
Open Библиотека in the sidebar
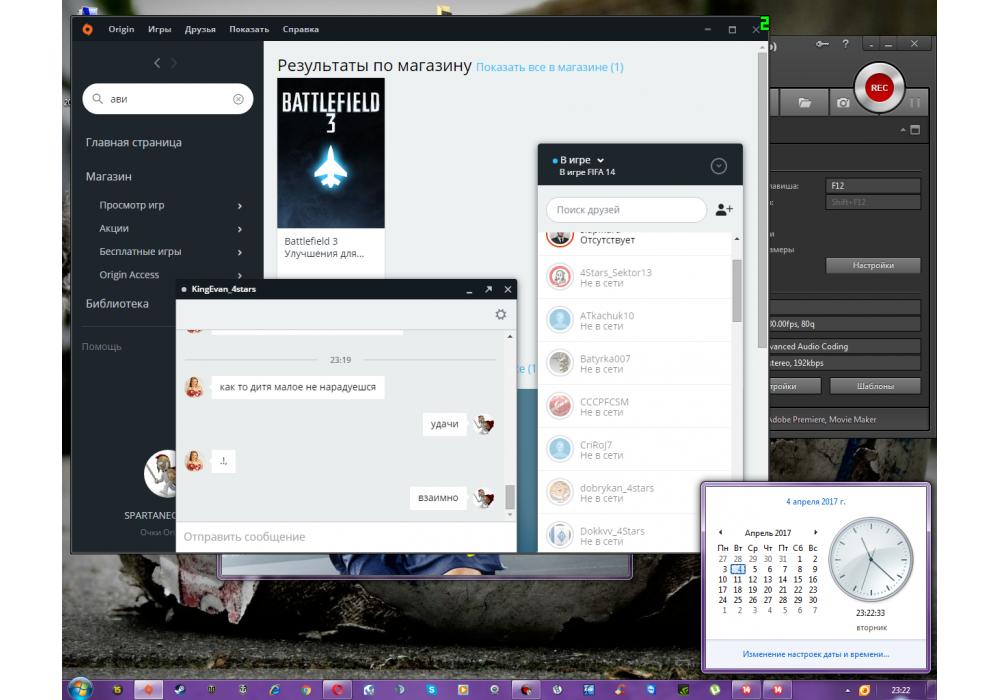117,303
